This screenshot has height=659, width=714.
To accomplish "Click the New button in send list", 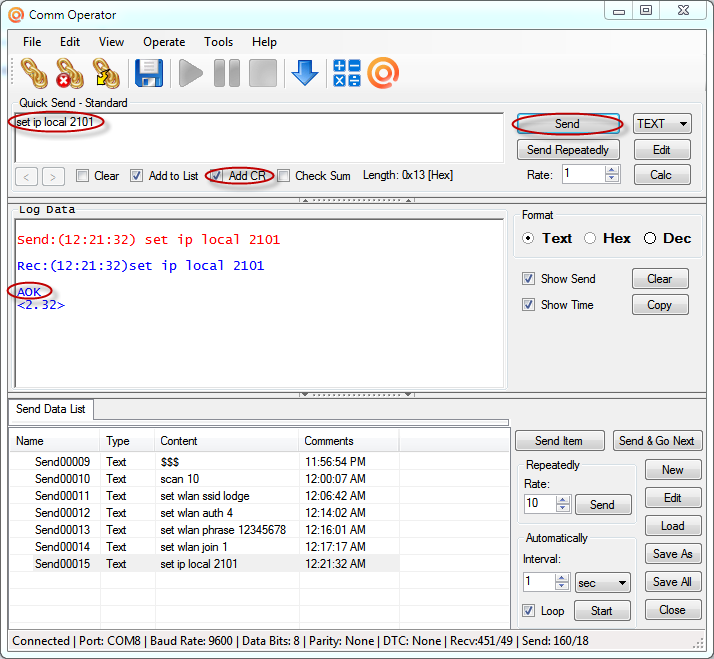I will (673, 470).
